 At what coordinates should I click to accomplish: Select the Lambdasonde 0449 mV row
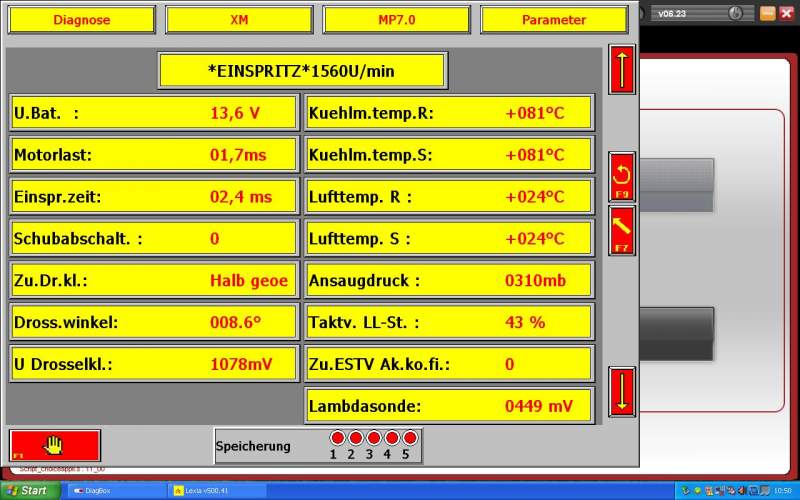pyautogui.click(x=449, y=406)
